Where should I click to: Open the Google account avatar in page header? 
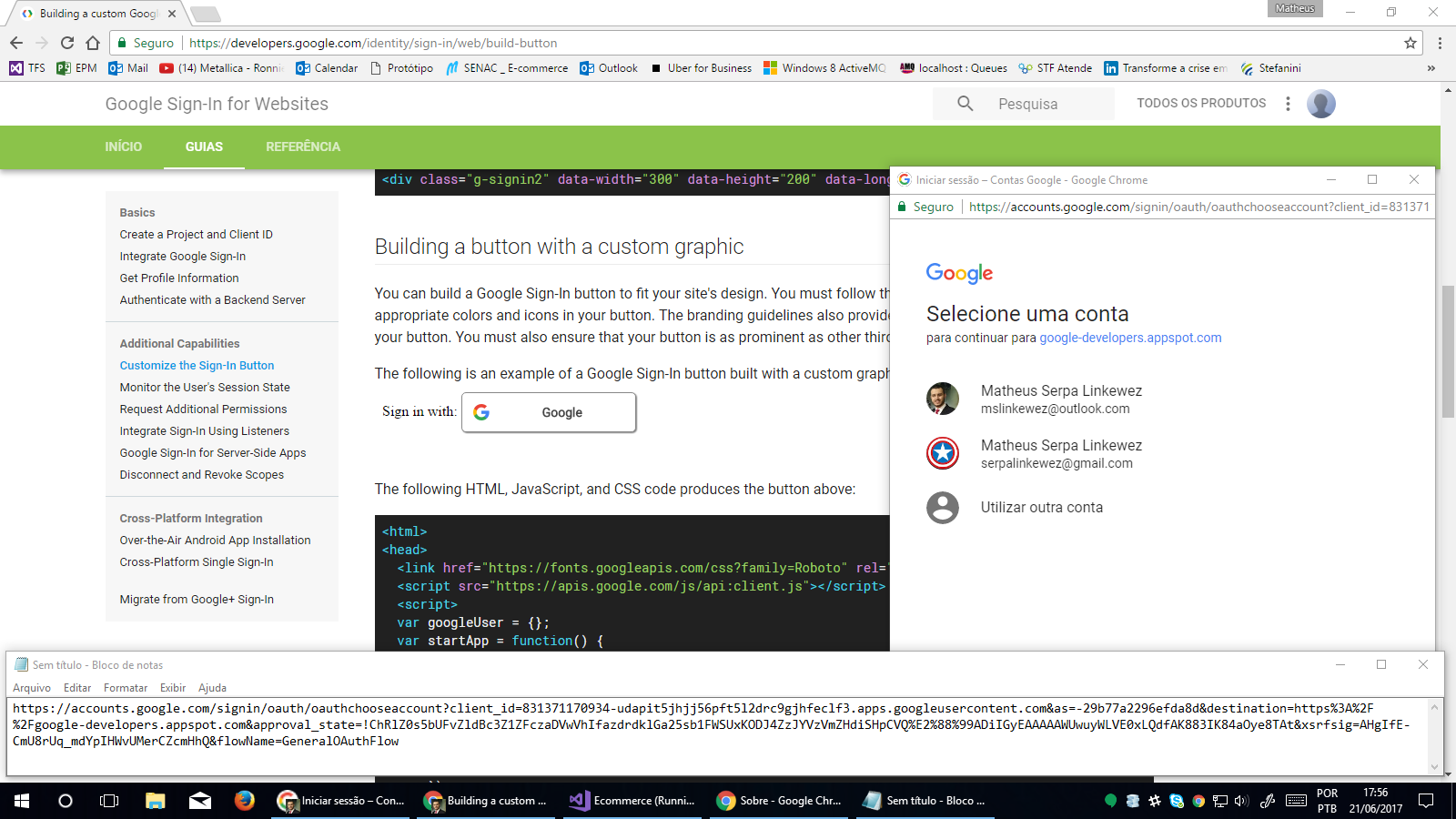(x=1321, y=104)
